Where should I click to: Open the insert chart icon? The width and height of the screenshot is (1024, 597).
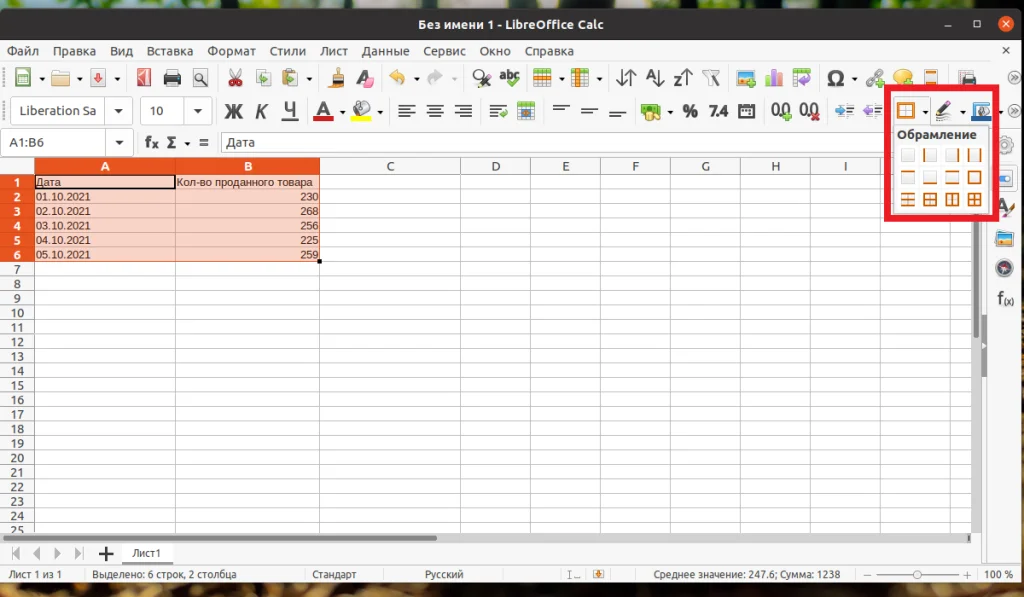(772, 78)
